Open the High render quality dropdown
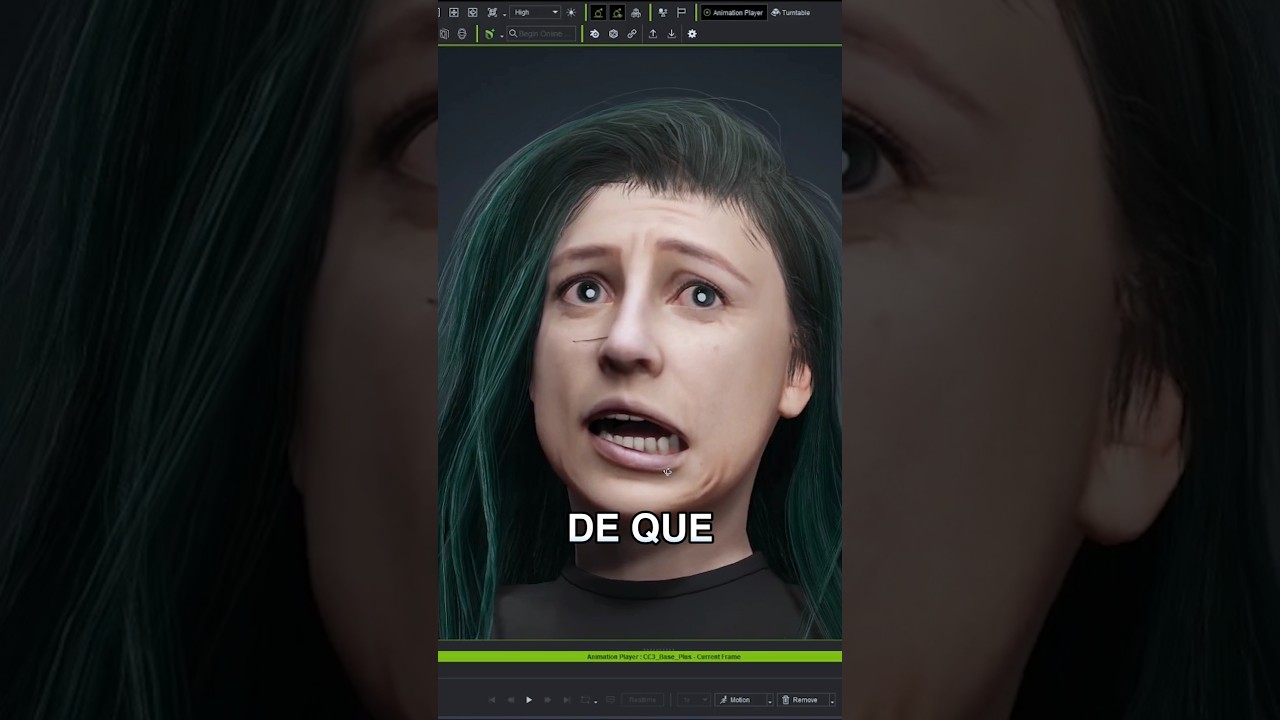This screenshot has width=1280, height=720. point(535,12)
